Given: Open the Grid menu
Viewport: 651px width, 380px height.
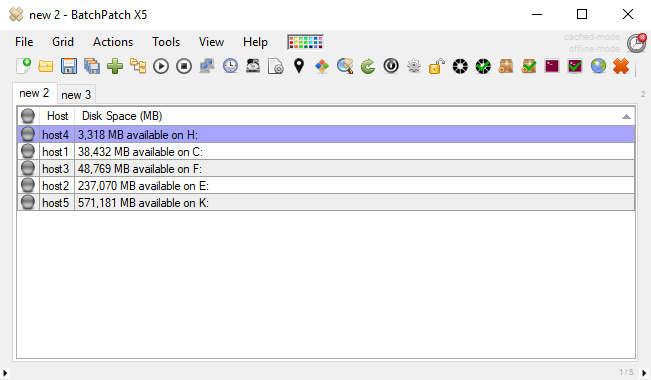Looking at the screenshot, I should click(63, 42).
